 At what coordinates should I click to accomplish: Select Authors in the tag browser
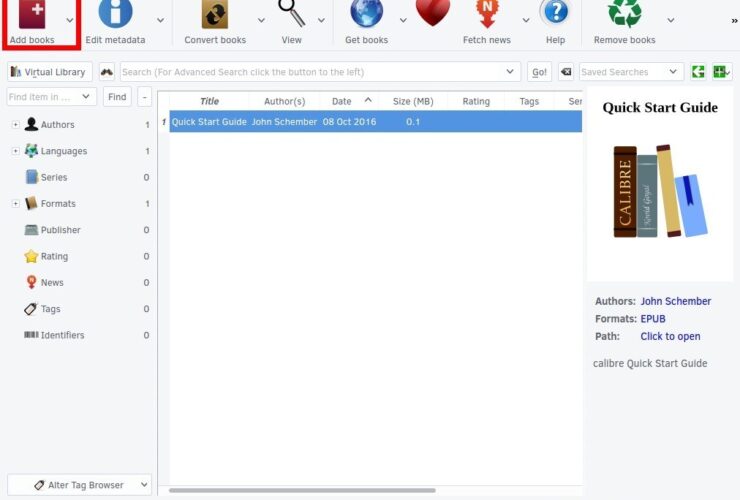coord(57,125)
